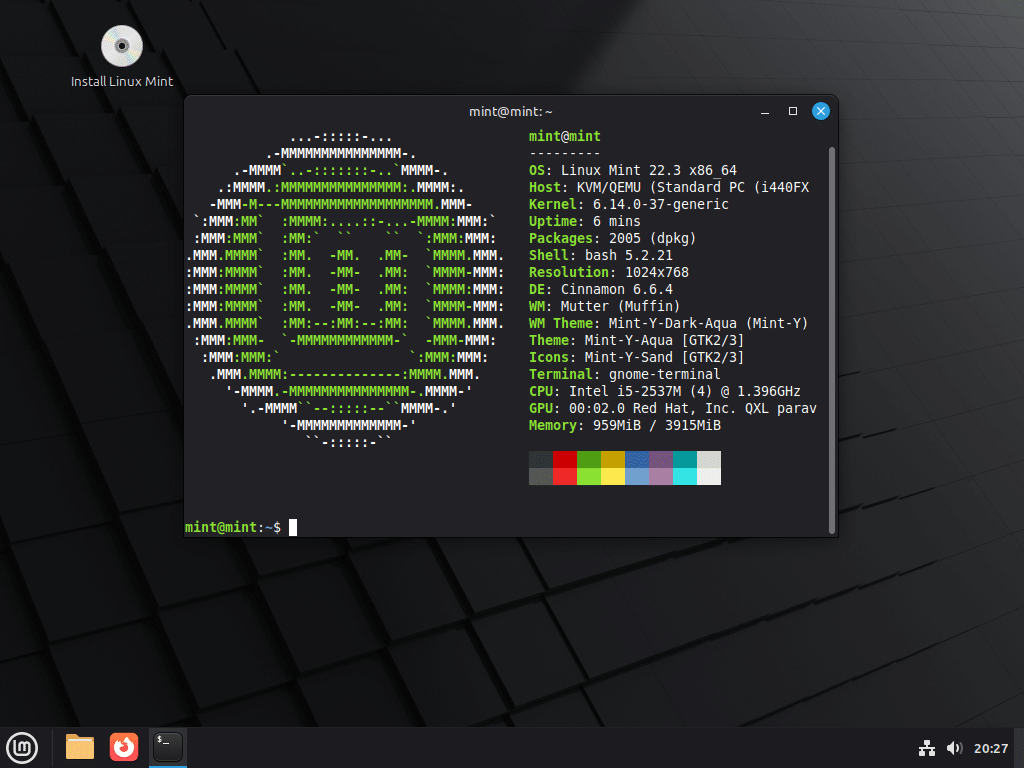The height and width of the screenshot is (768, 1024).
Task: Click the 'Memory: 959MiB / 3915MiB' line
Action: 625,425
